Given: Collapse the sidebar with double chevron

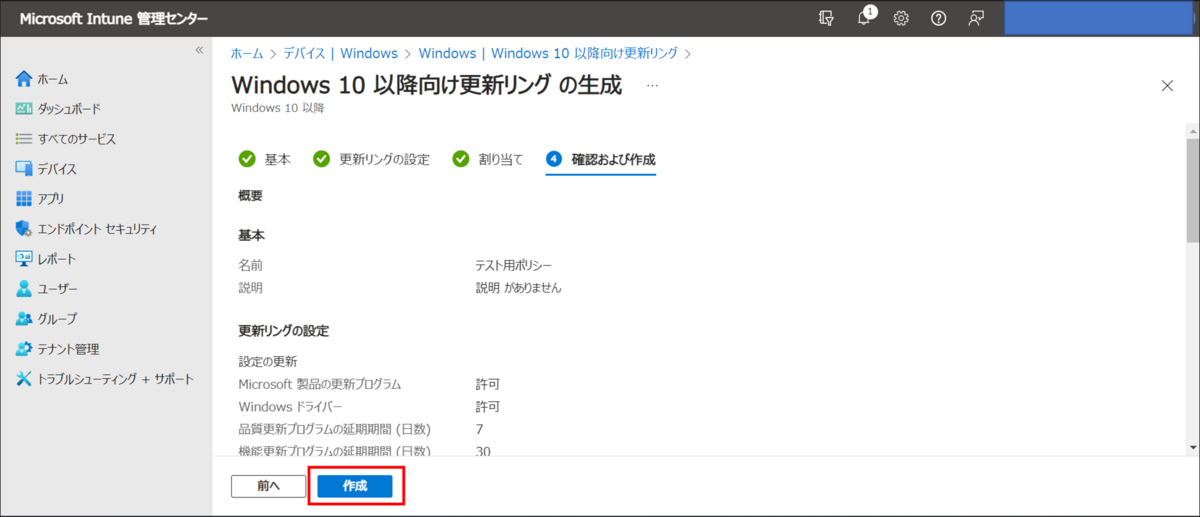Looking at the screenshot, I should click(x=199, y=50).
